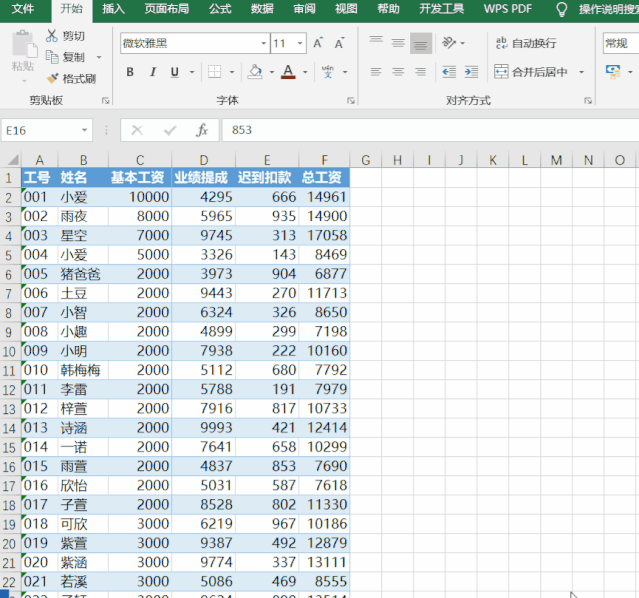Select the Format Painter (格式刷) brush
This screenshot has width=639, height=598.
click(x=53, y=78)
